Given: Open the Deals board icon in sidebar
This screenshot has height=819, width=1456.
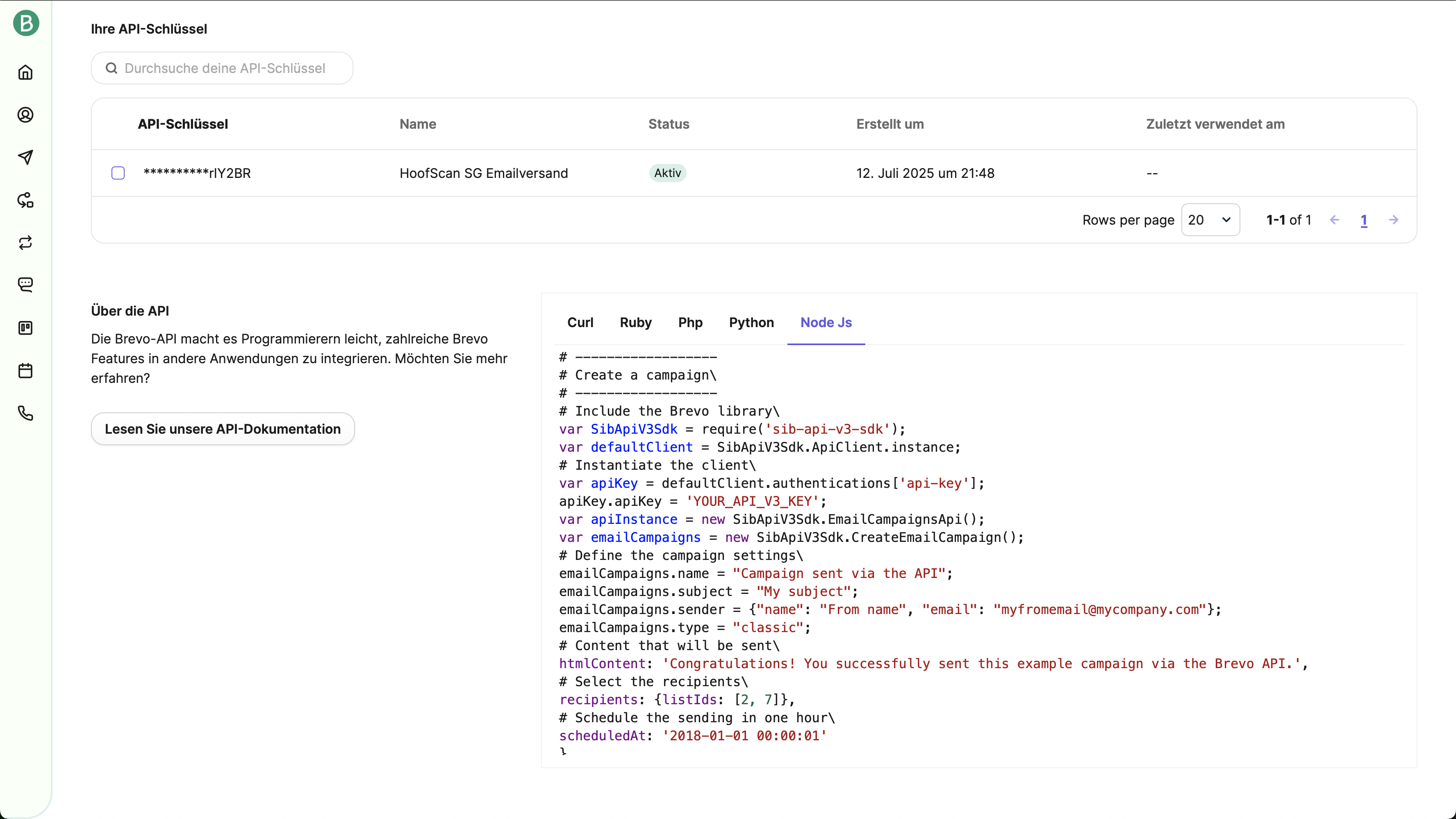Looking at the screenshot, I should click(x=25, y=328).
